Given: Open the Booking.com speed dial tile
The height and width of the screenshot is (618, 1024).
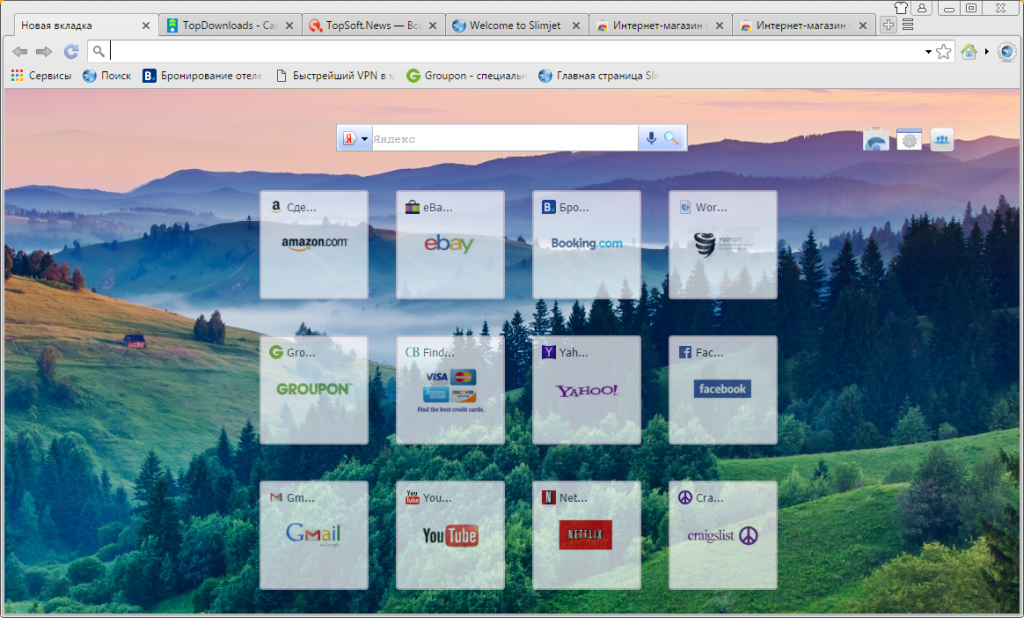Looking at the screenshot, I should 586,244.
